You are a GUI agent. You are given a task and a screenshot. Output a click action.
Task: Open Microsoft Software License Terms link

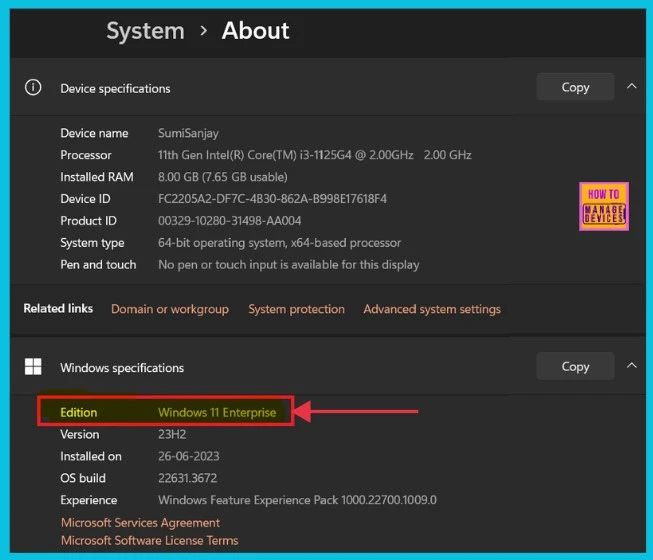150,540
